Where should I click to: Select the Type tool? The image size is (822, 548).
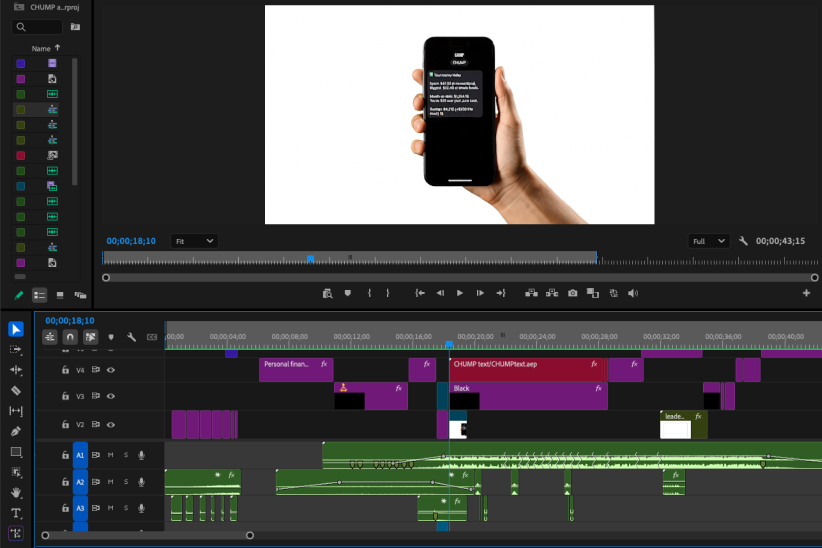coord(16,513)
